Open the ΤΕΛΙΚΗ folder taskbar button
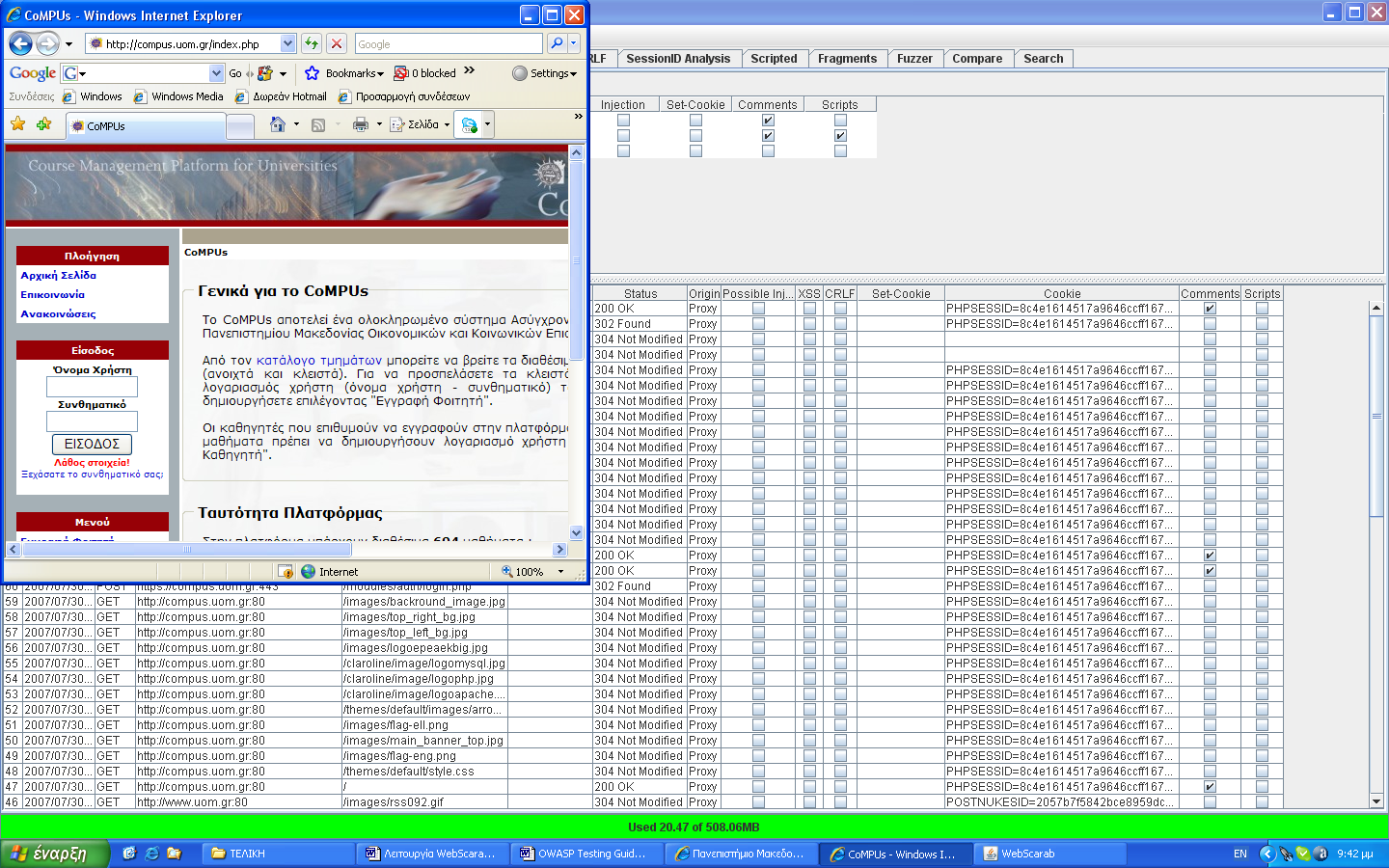This screenshot has height=868, width=1389. [280, 854]
